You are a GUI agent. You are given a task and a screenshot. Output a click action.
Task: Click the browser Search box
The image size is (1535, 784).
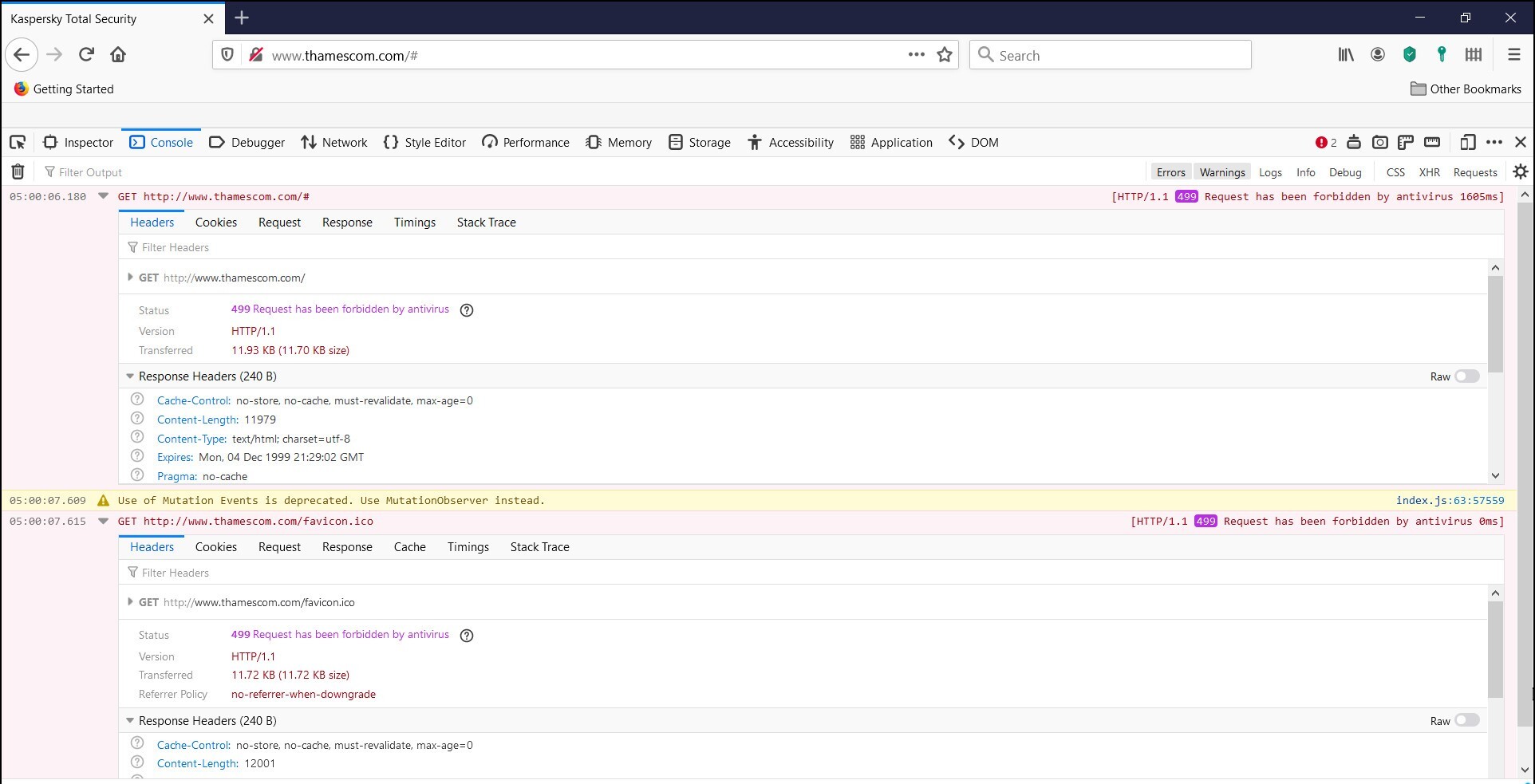(1111, 55)
